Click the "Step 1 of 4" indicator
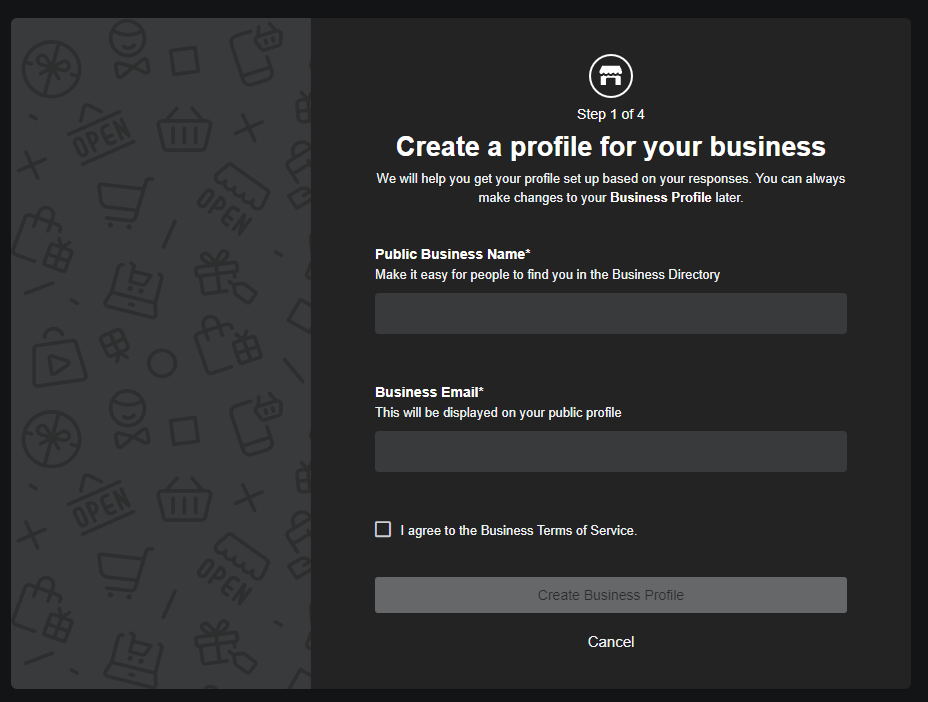 pyautogui.click(x=611, y=114)
